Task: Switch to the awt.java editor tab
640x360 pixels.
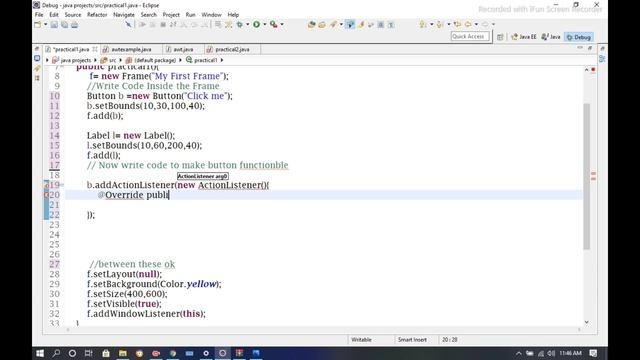Action: (183, 49)
